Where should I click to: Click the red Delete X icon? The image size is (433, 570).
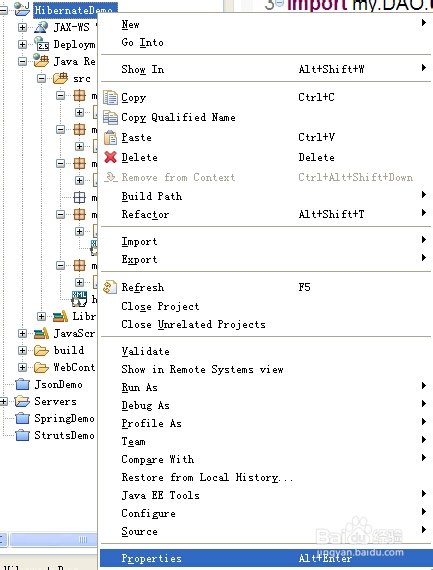click(x=110, y=157)
